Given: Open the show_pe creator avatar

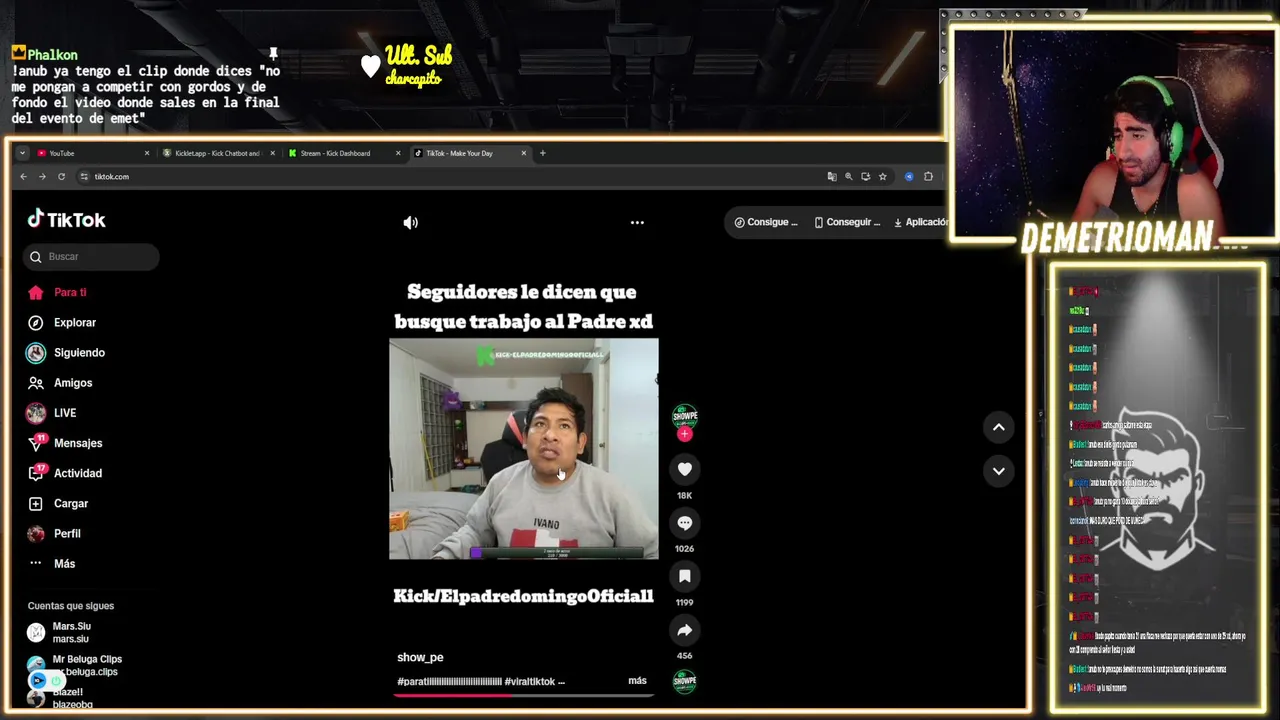Looking at the screenshot, I should pyautogui.click(x=685, y=416).
